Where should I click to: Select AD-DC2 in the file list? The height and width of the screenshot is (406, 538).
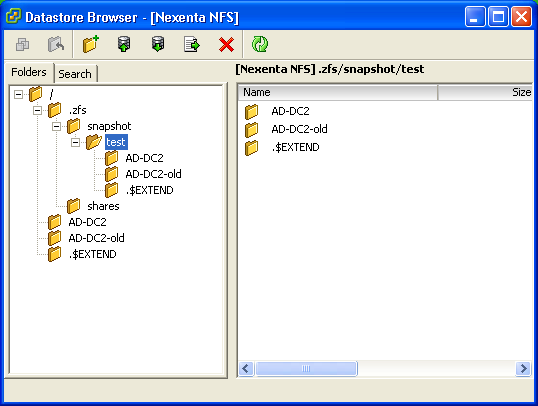pyautogui.click(x=290, y=111)
